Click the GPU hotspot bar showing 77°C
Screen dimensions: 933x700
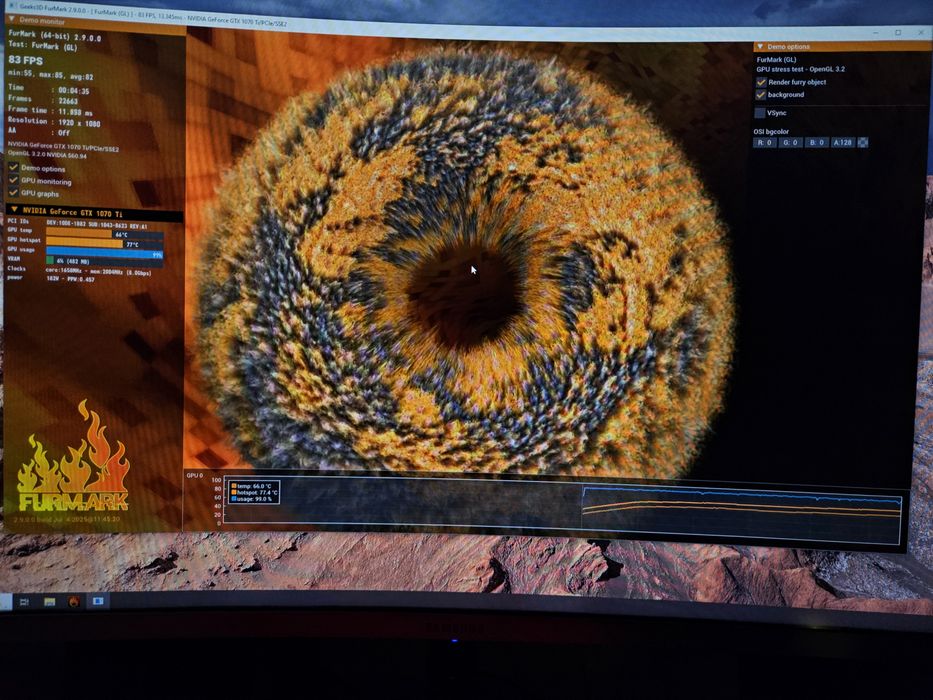pos(105,244)
